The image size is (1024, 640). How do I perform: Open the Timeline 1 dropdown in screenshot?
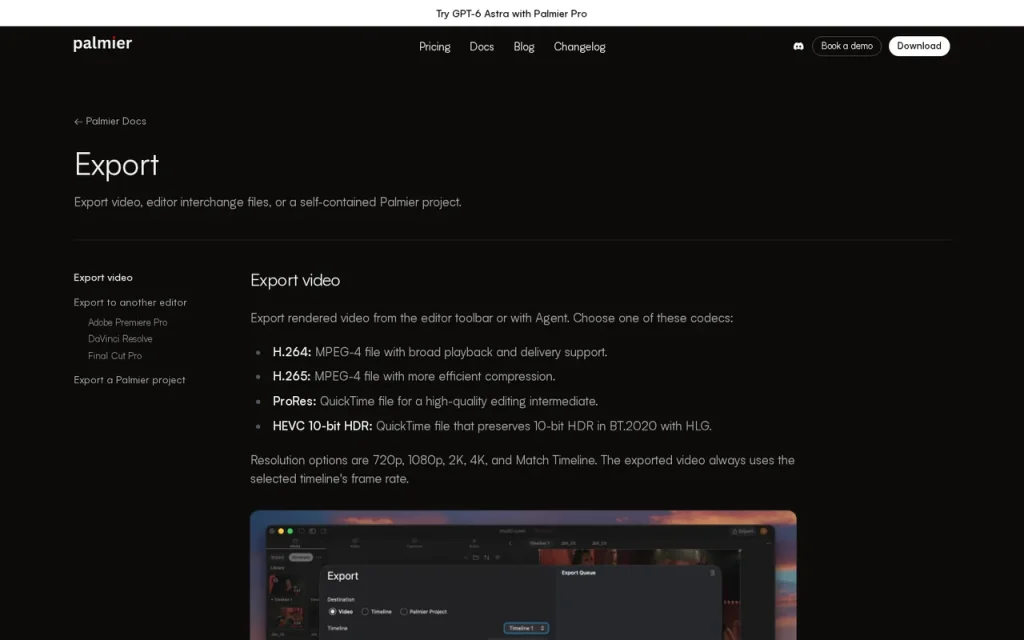coord(526,628)
